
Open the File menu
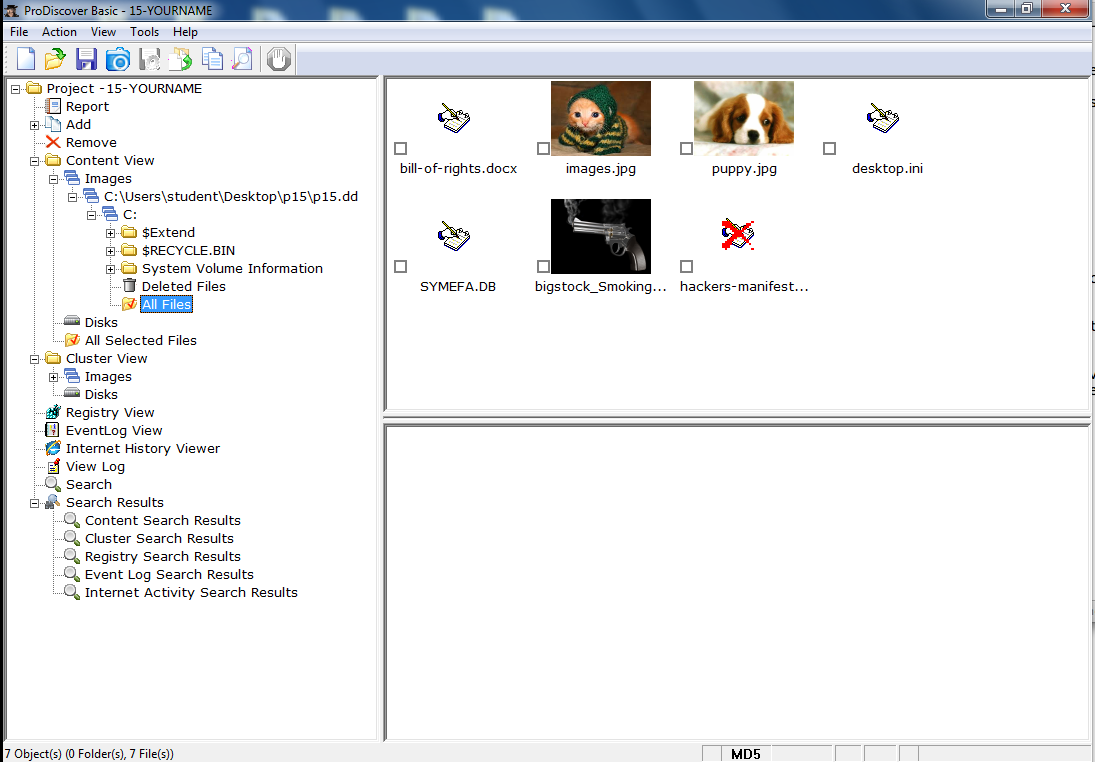coord(19,32)
